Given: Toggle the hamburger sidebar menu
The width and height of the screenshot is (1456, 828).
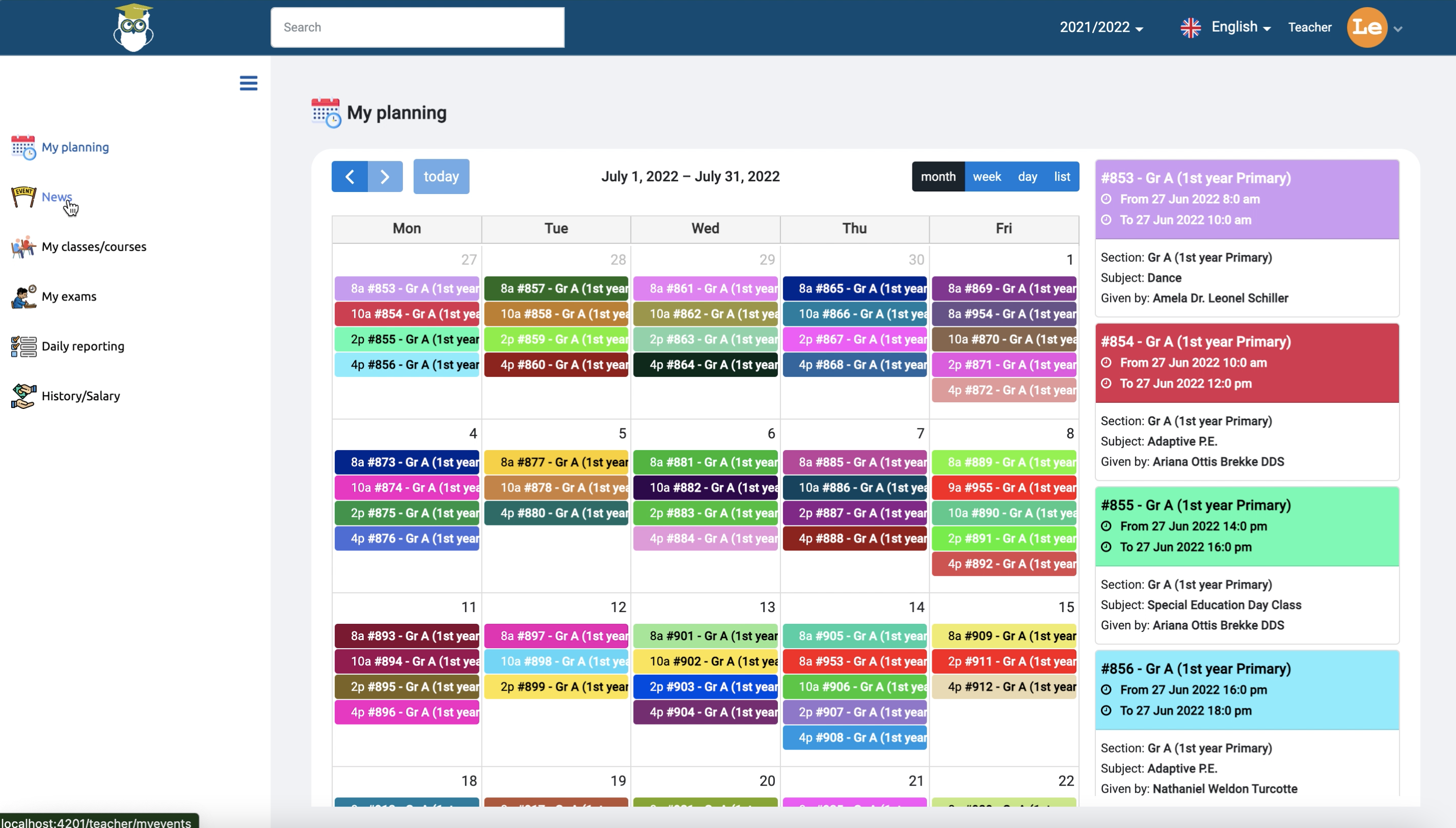Looking at the screenshot, I should point(249,83).
